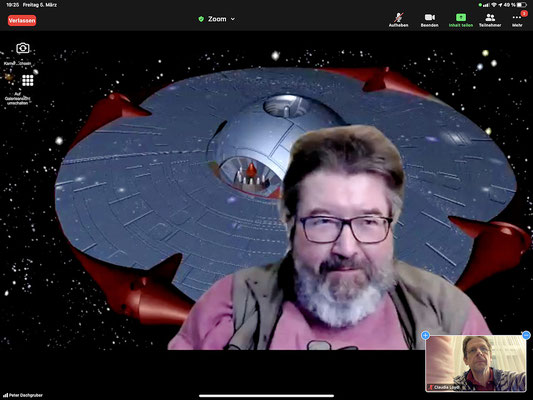This screenshot has width=533, height=400.
Task: Tap the Freitag date in status bar
Action: pyautogui.click(x=40, y=5)
